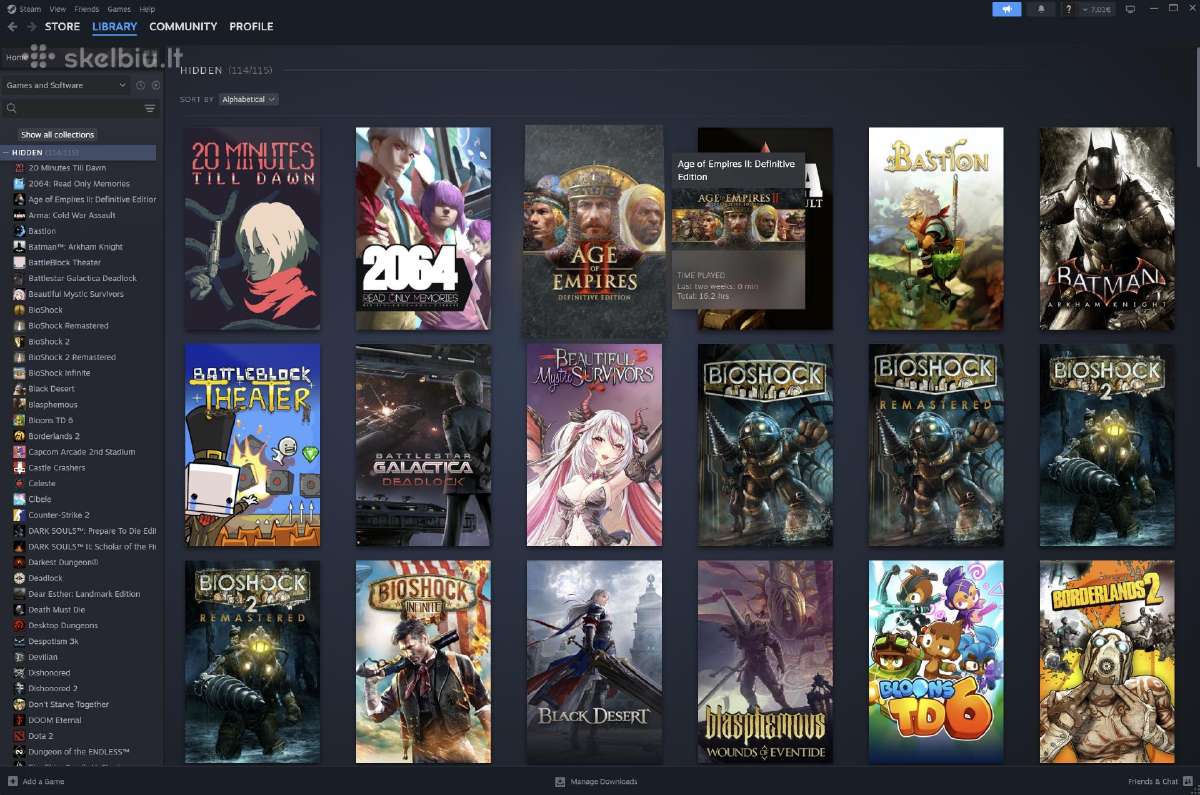1200x795 pixels.
Task: Open the Batman Arkham Knight cover
Action: tap(1107, 228)
